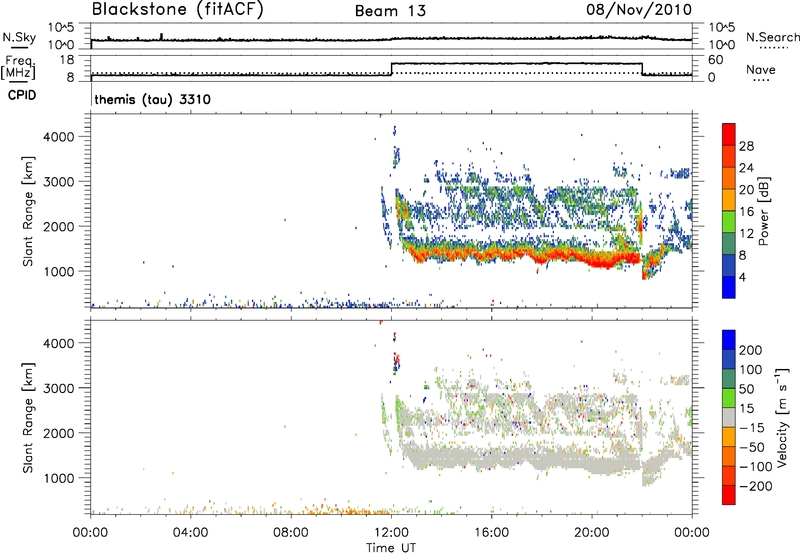The image size is (800, 554).
Task: Click the 04:00 time axis tick label
Action: click(x=191, y=533)
